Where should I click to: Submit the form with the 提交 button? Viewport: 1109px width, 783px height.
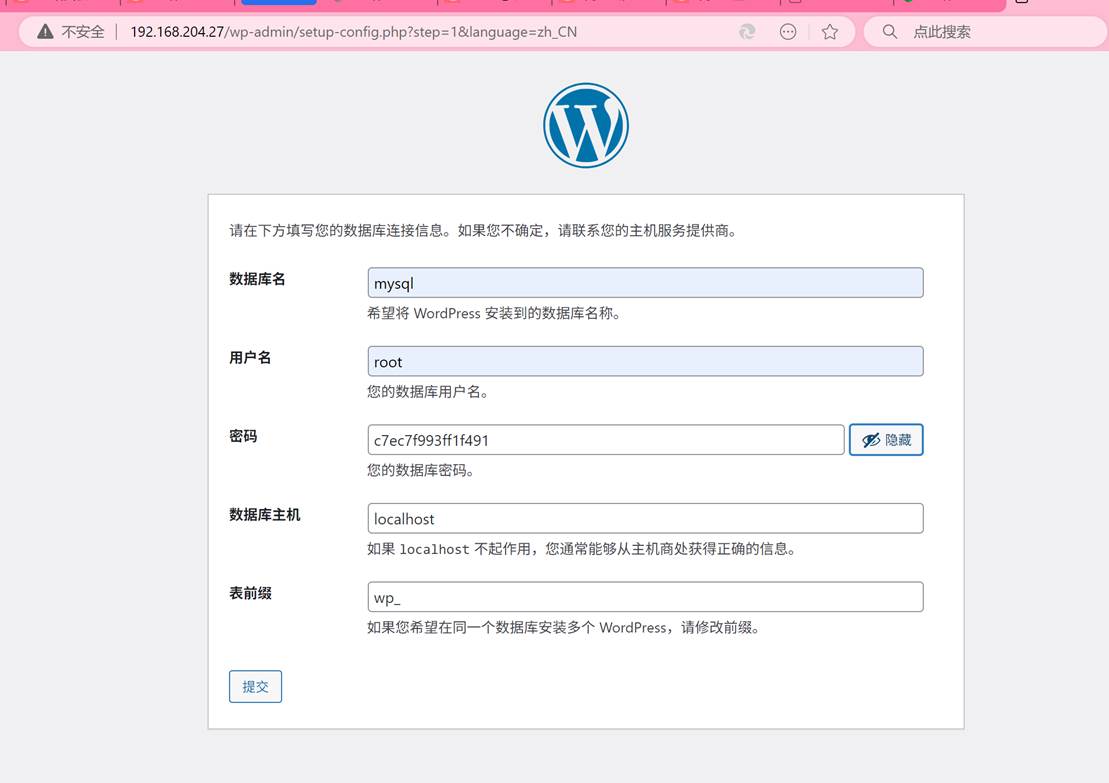click(255, 686)
